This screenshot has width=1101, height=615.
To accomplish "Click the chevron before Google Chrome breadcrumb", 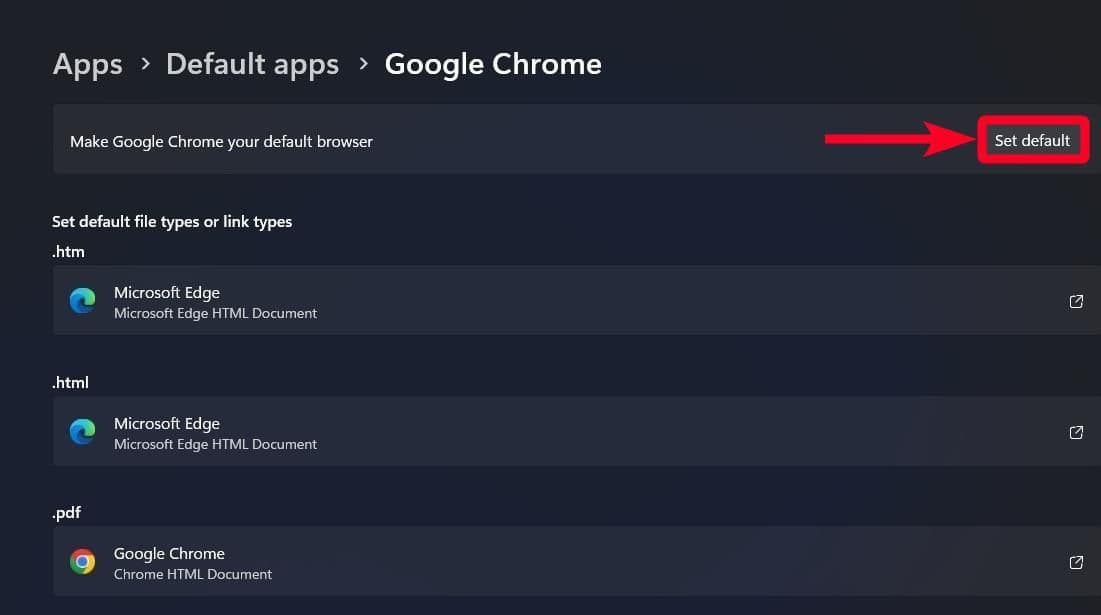I will pyautogui.click(x=363, y=64).
